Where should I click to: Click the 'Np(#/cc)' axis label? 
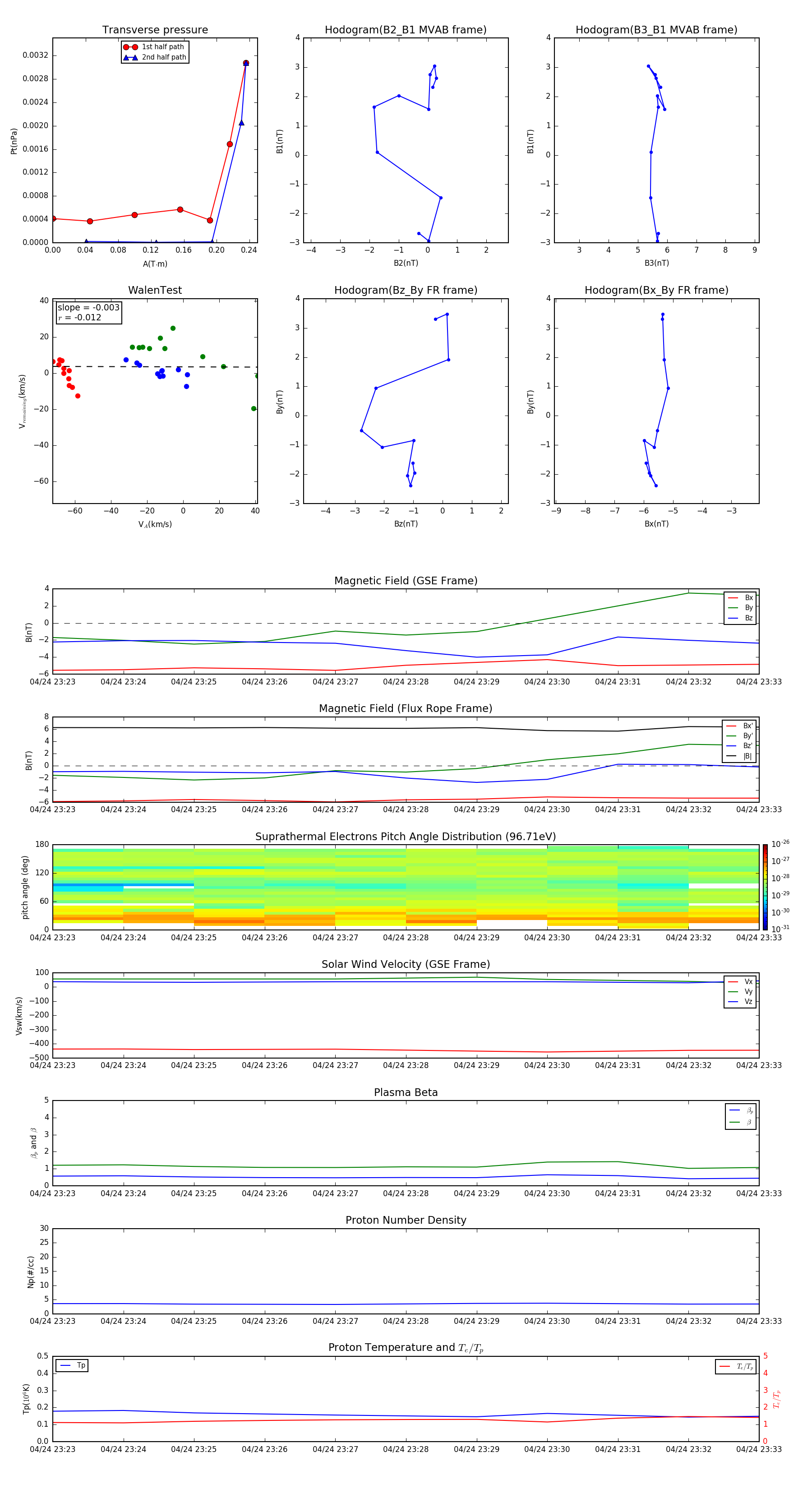point(31,1272)
